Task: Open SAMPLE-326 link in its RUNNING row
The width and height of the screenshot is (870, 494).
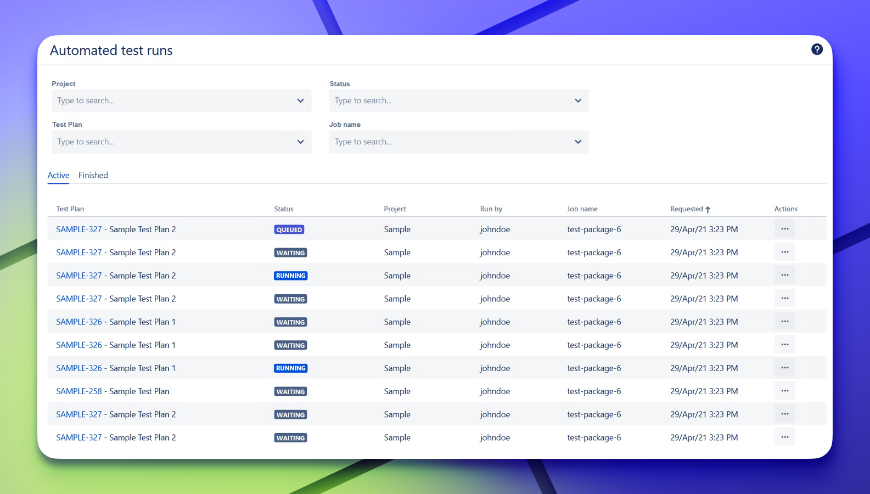Action: tap(79, 369)
